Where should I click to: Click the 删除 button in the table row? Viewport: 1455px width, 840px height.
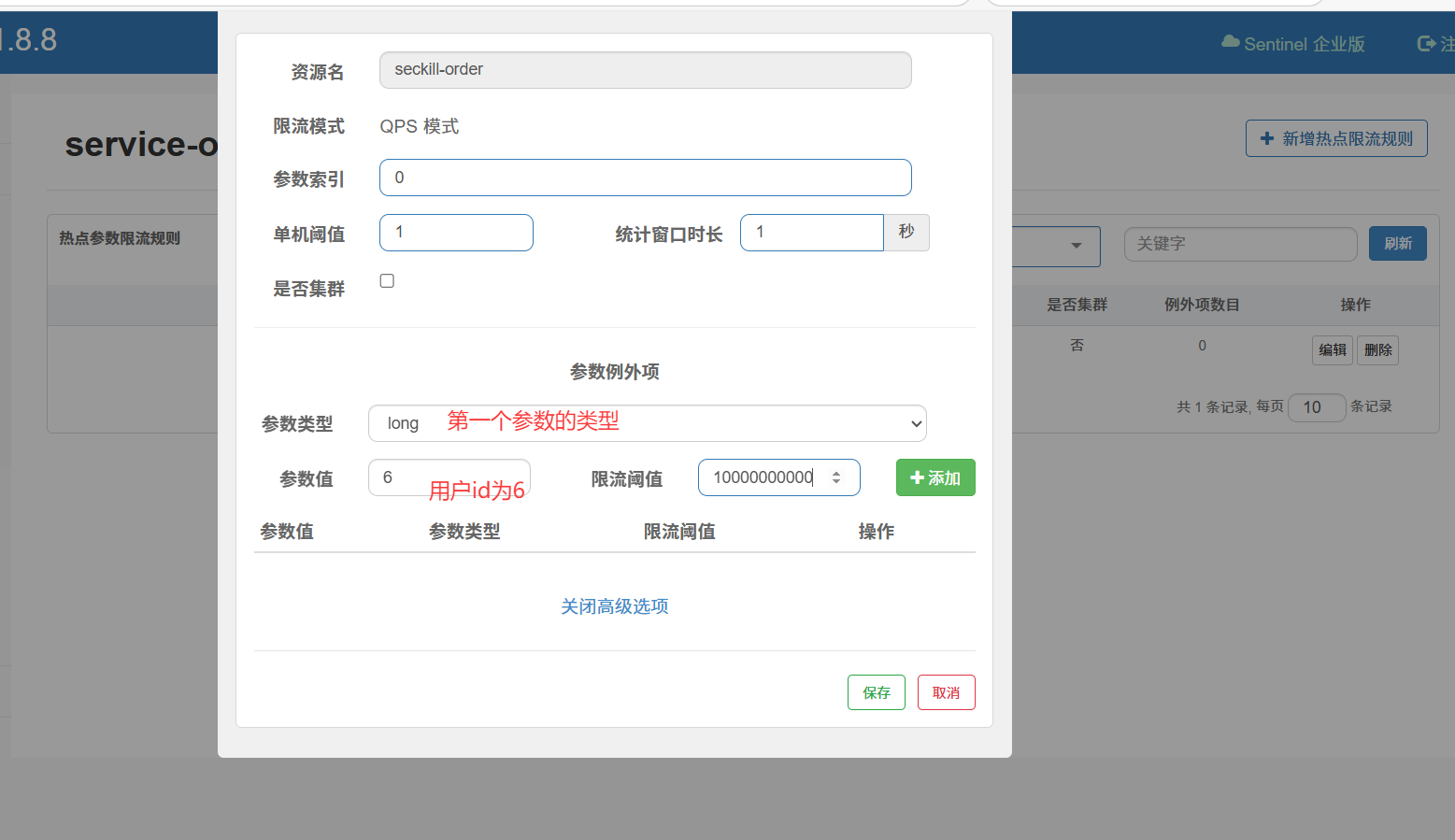(x=1377, y=350)
